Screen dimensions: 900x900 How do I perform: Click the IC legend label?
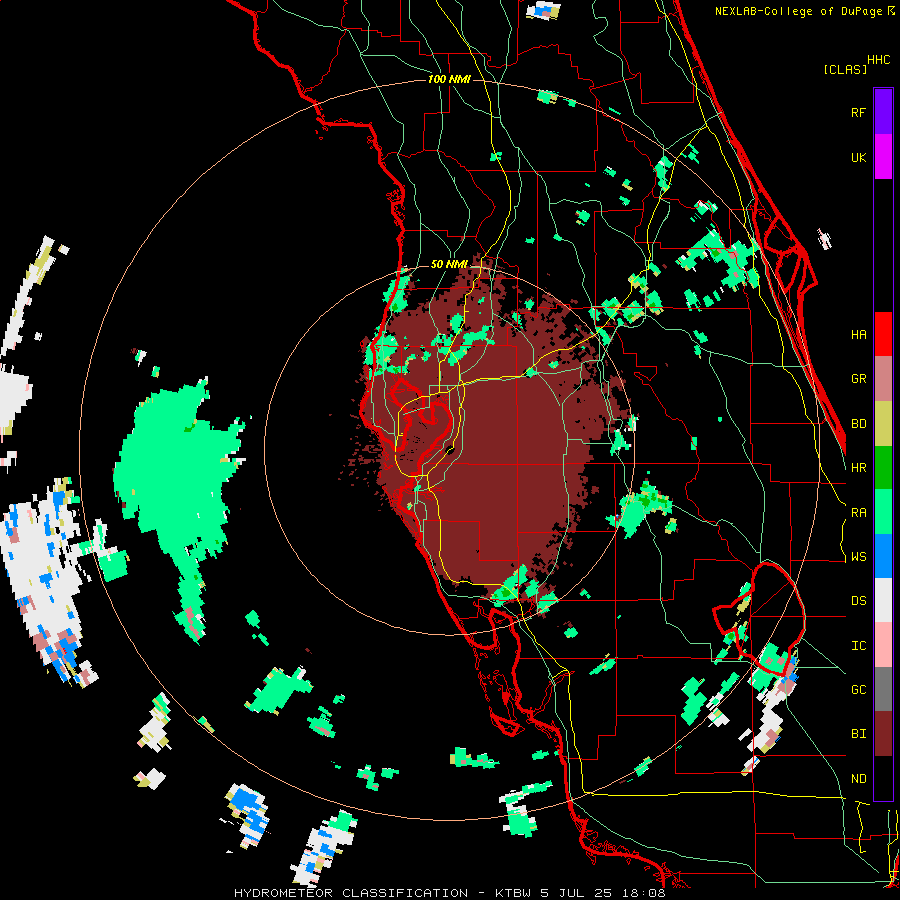point(858,646)
